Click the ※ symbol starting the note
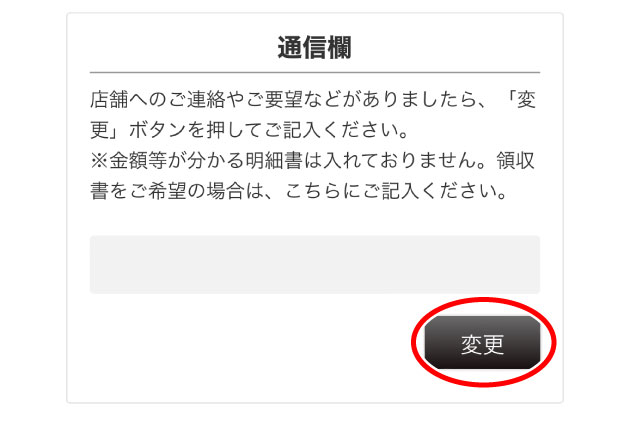The height and width of the screenshot is (425, 640). [x=99, y=161]
